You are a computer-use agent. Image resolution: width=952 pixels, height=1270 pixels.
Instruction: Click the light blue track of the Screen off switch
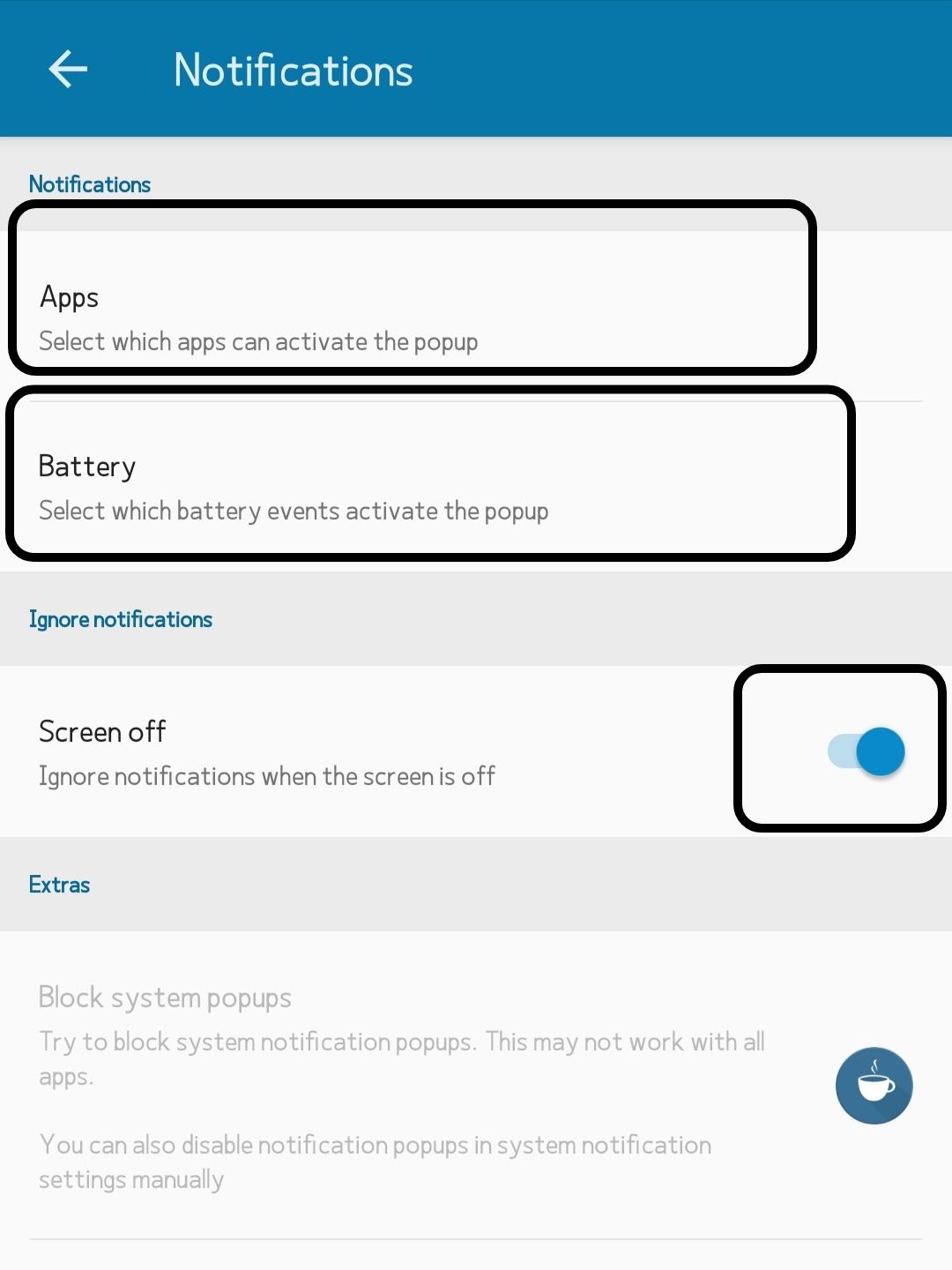(839, 751)
